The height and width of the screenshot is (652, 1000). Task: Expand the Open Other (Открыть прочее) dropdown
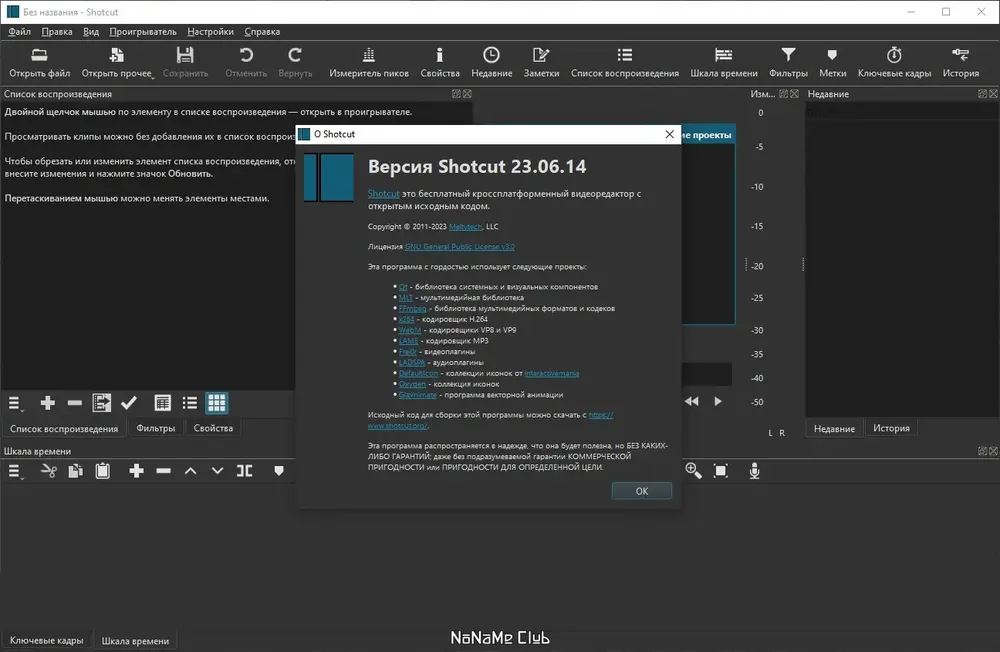point(117,63)
